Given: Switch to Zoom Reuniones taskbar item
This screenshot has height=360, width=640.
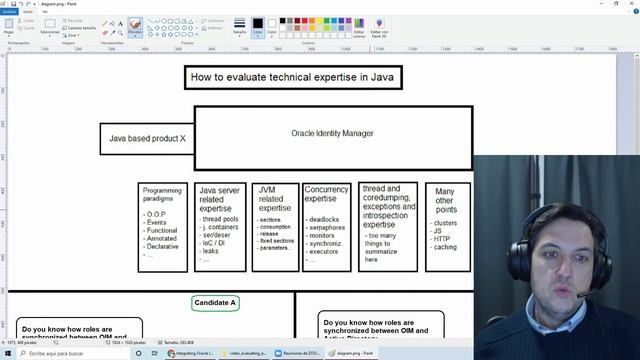Looking at the screenshot, I should pos(297,353).
